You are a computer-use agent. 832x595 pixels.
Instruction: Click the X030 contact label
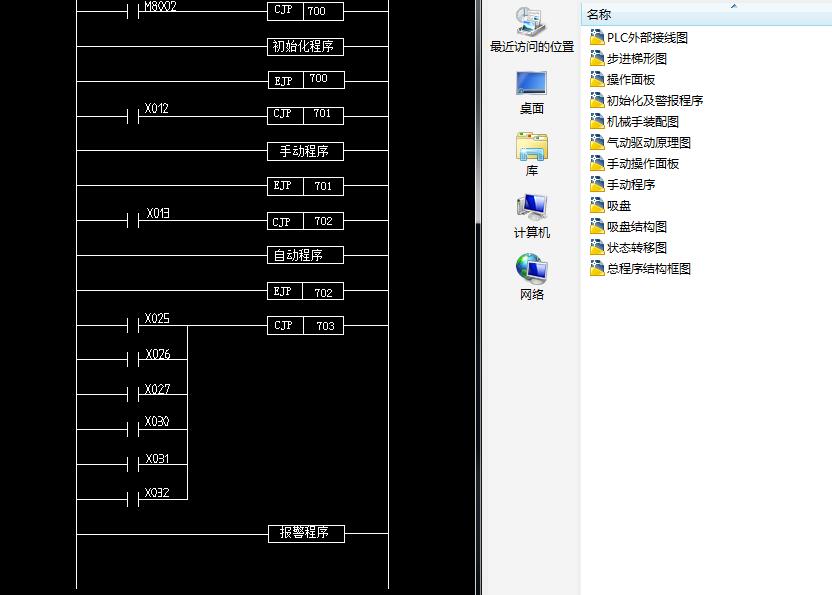click(x=157, y=421)
